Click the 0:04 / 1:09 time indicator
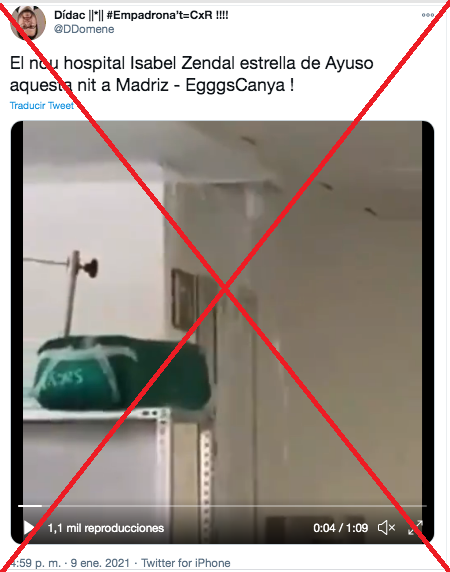450x572 pixels. 341,528
